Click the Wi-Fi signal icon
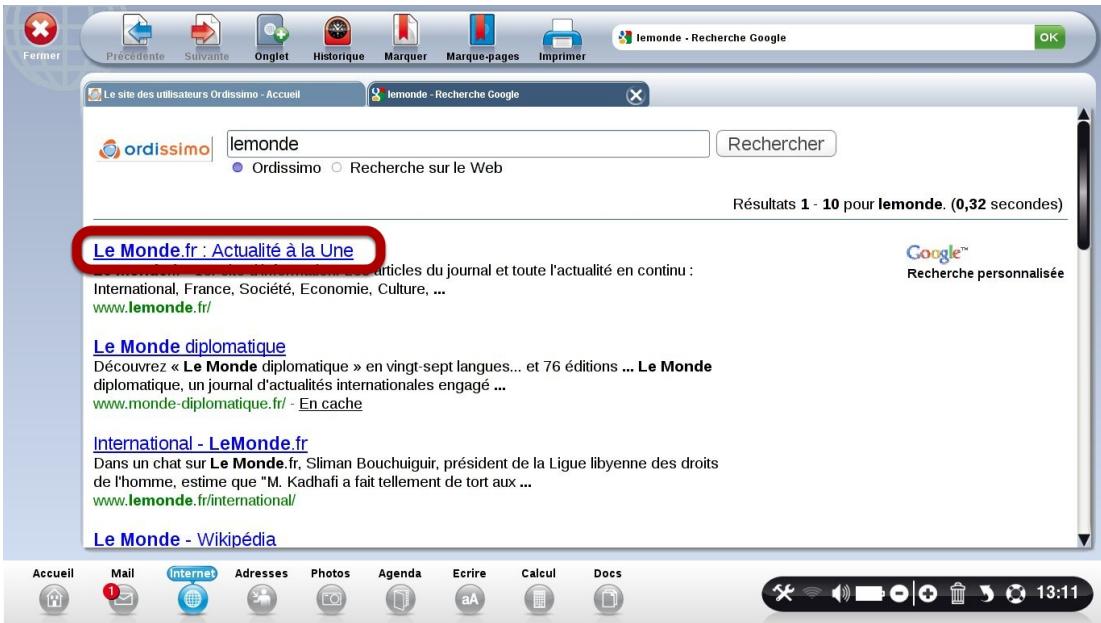1101x623 pixels. tap(812, 594)
